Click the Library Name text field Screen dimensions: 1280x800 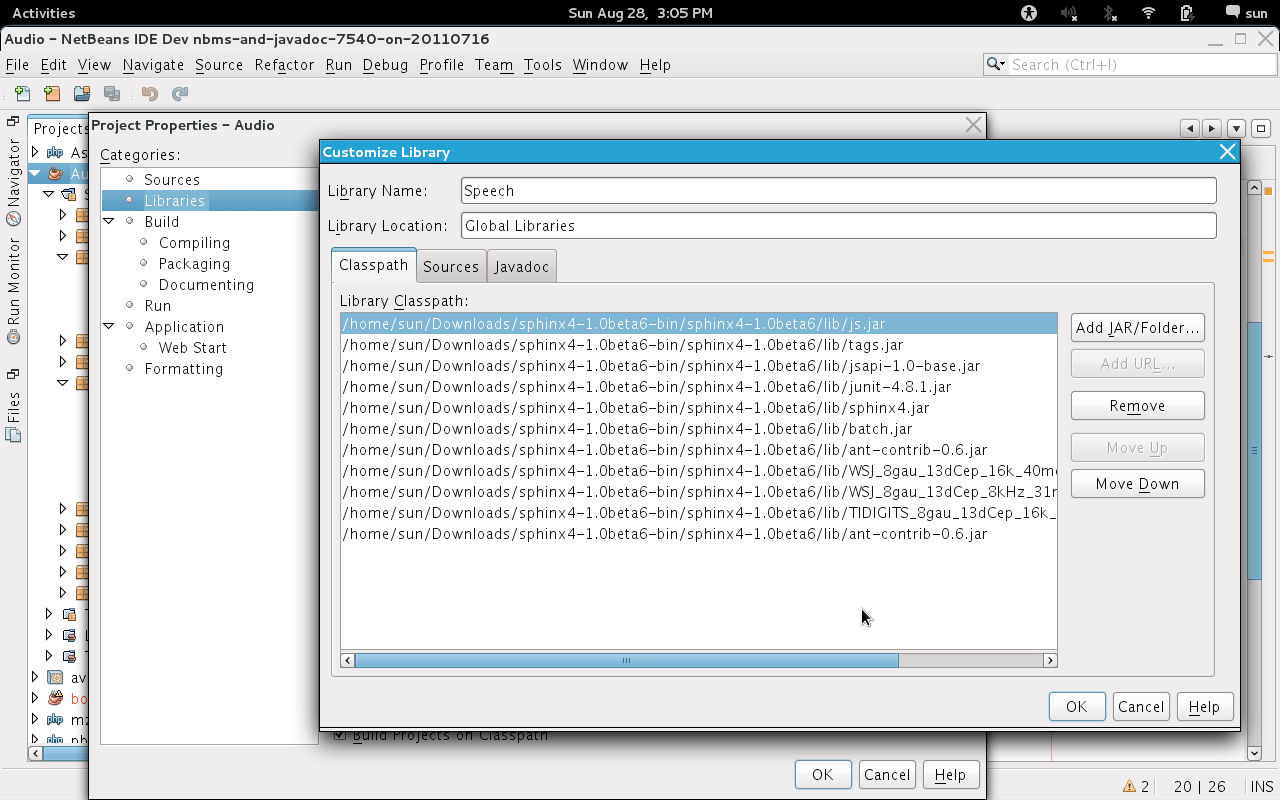(838, 191)
